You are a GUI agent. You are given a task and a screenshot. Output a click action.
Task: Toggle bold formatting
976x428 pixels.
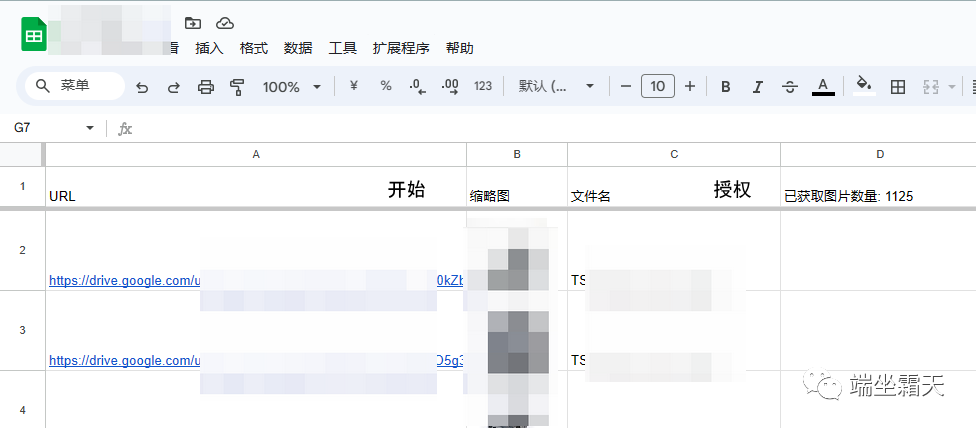(x=725, y=87)
